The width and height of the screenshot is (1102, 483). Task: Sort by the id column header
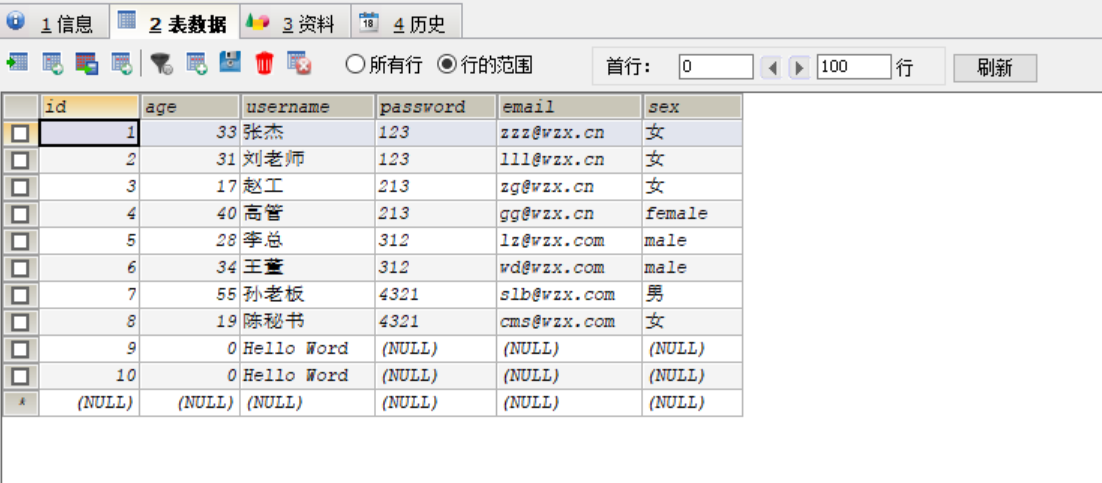(89, 107)
